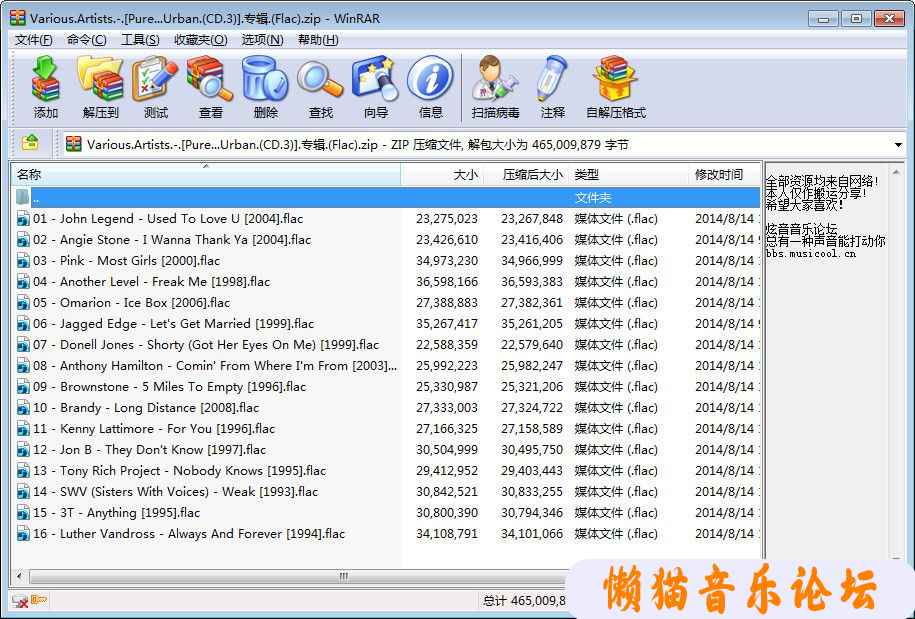Click the 文件夹 type cell of '..' row
Viewport: 915px width, 619px height.
click(x=593, y=198)
